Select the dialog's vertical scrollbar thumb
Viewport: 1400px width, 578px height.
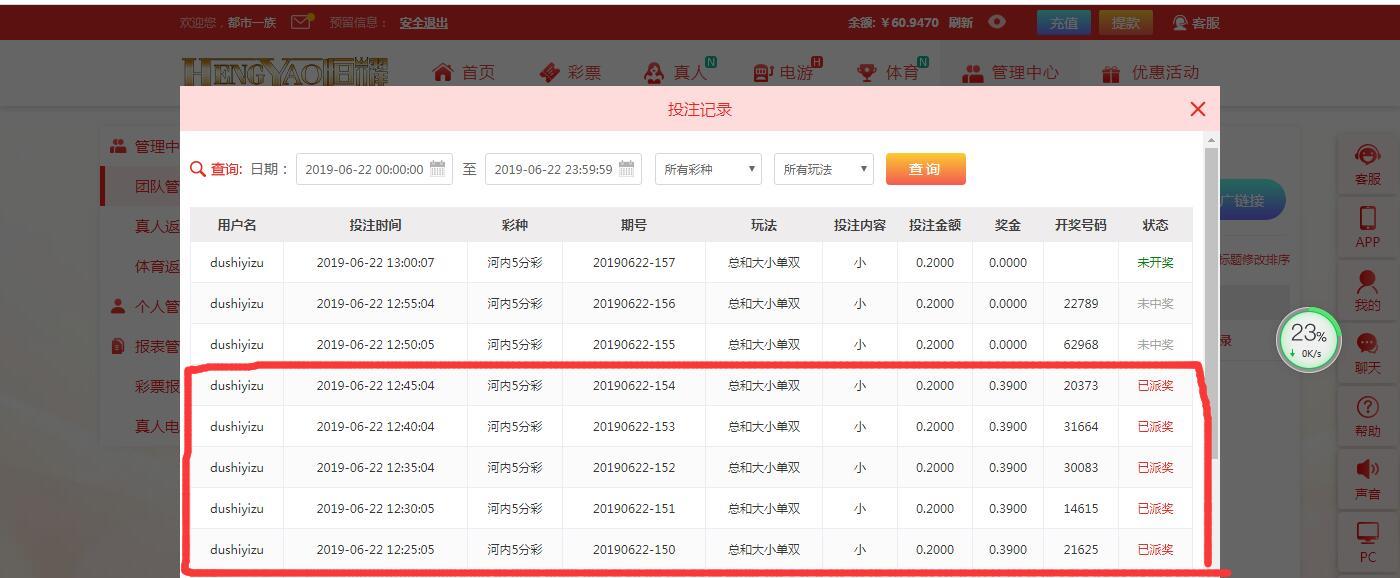[x=1211, y=303]
